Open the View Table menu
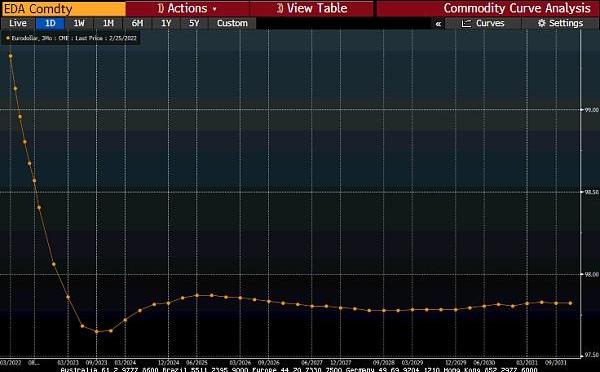The width and height of the screenshot is (600, 372). [x=311, y=8]
